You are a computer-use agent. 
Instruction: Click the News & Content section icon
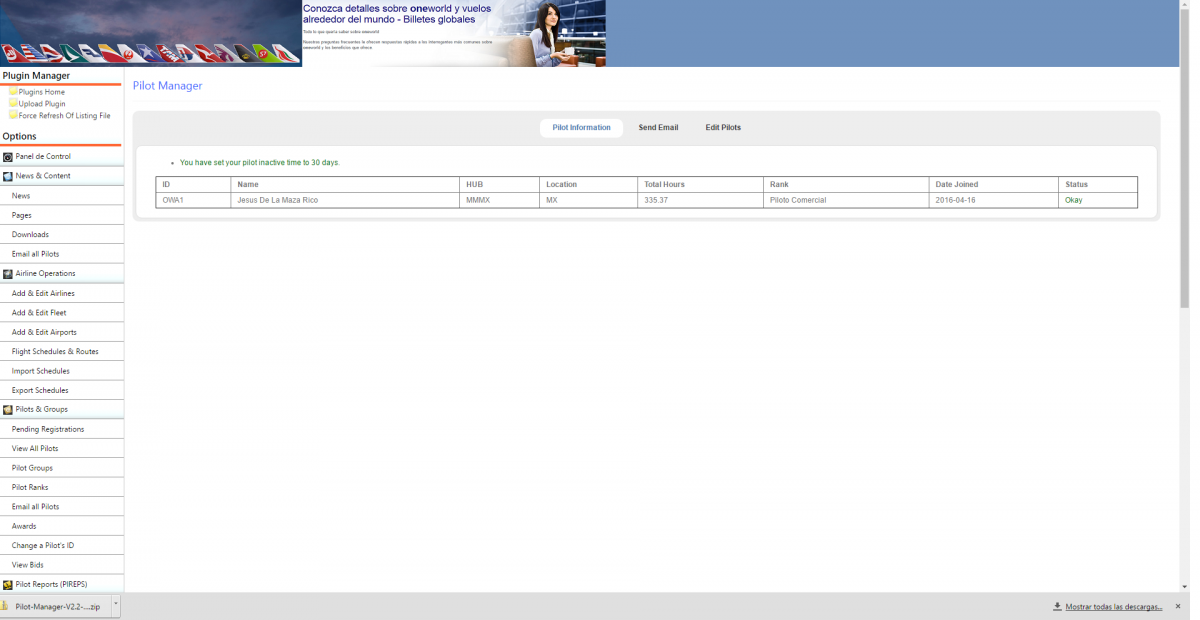(x=8, y=176)
